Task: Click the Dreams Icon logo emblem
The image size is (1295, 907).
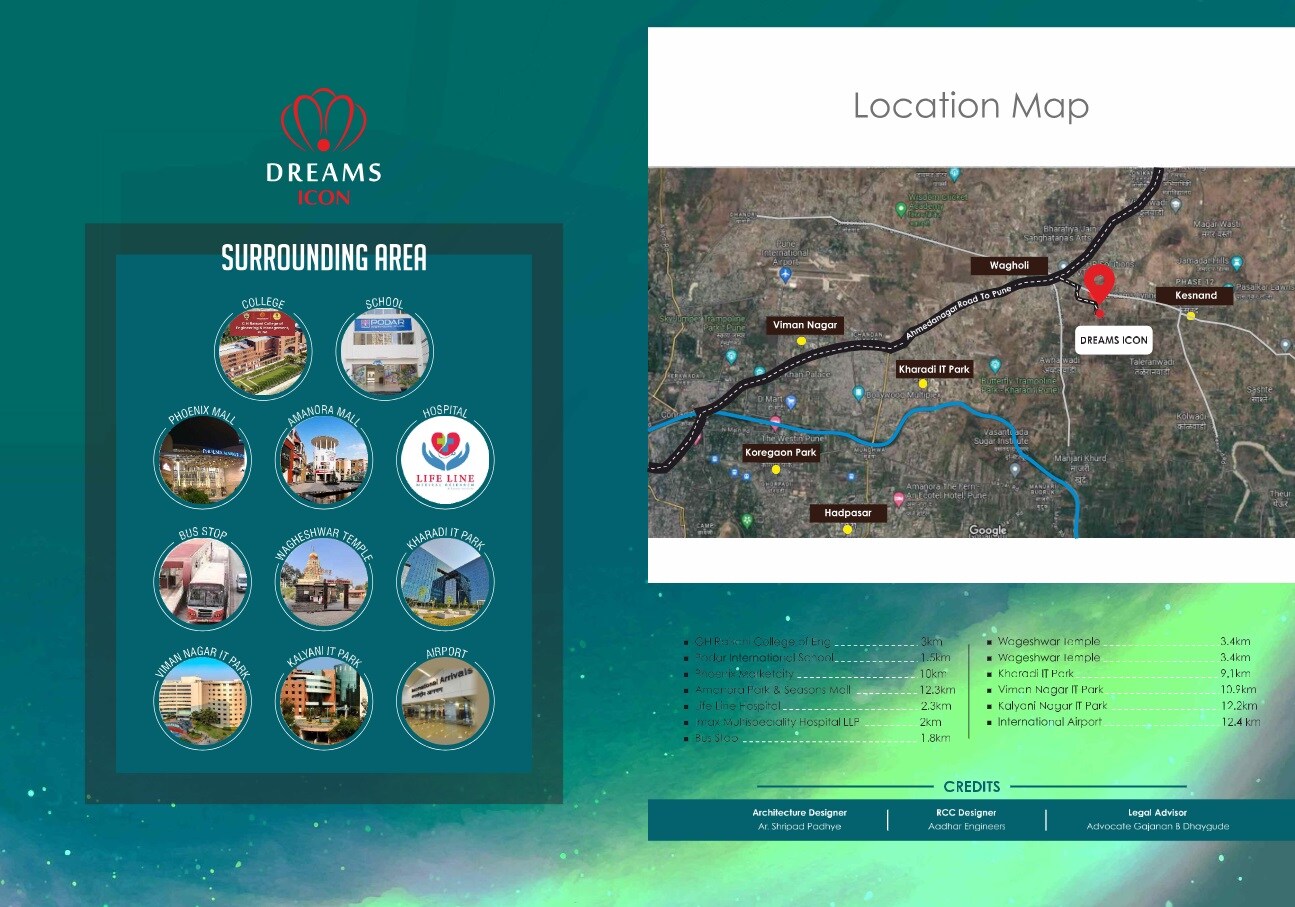Action: pos(323,123)
